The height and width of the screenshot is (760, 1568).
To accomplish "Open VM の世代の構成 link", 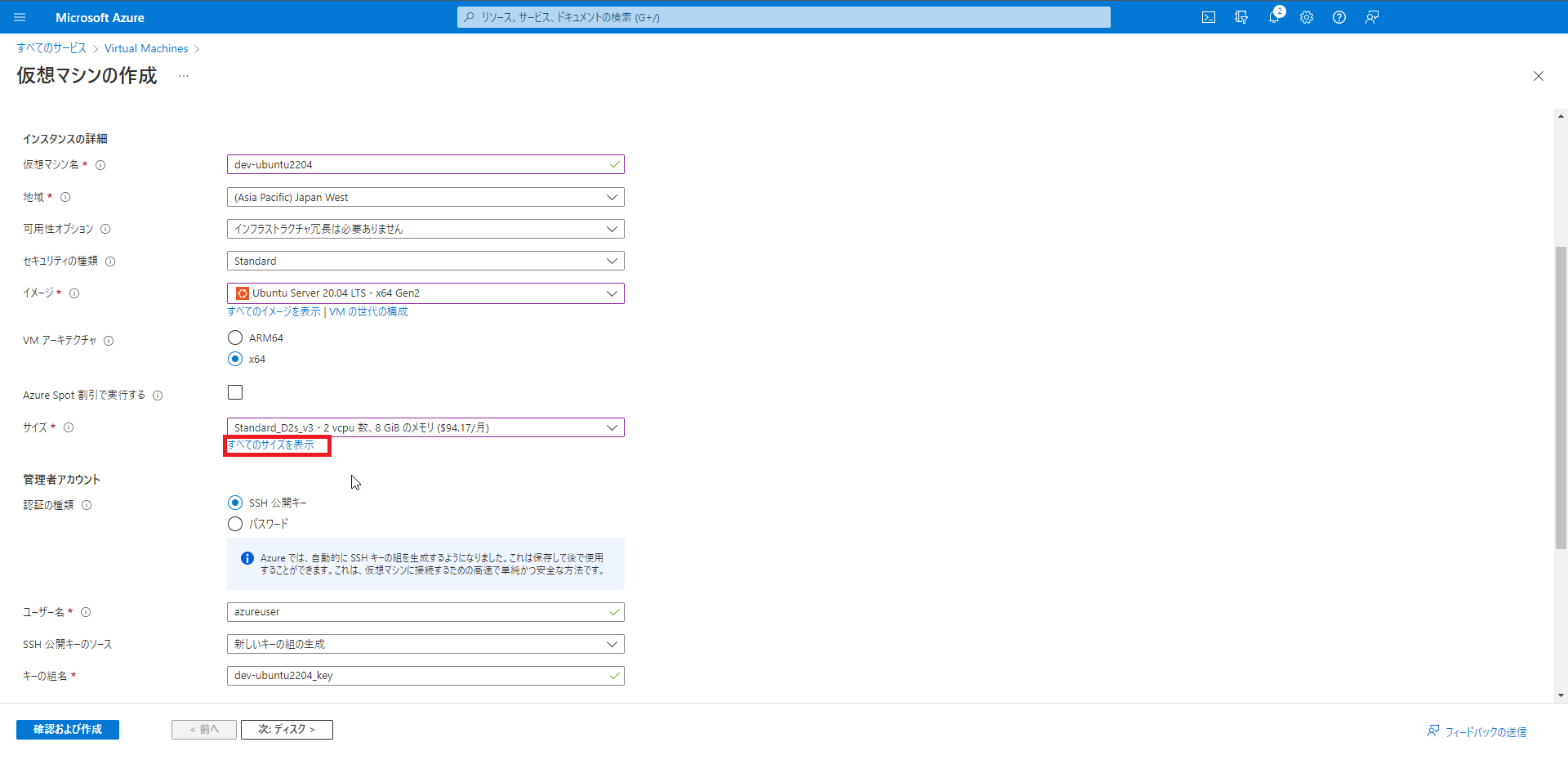I will (368, 311).
